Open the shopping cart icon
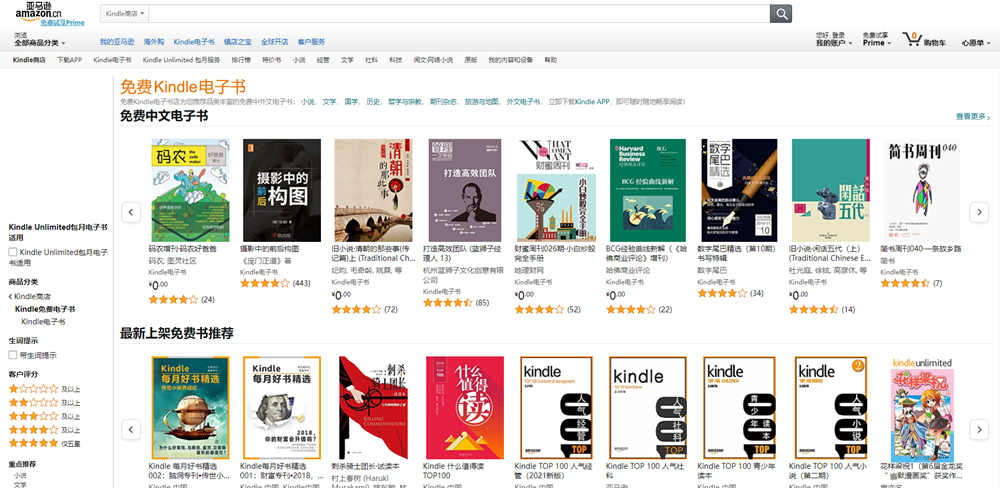Viewport: 1000px width, 488px height. point(912,40)
